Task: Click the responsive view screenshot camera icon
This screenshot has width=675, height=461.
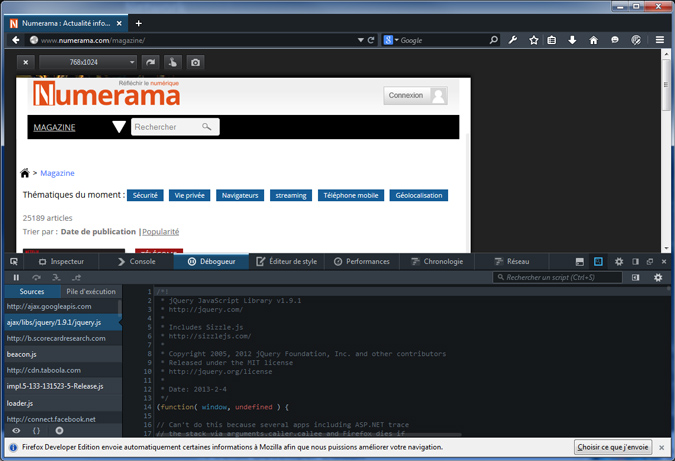Action: (x=196, y=62)
